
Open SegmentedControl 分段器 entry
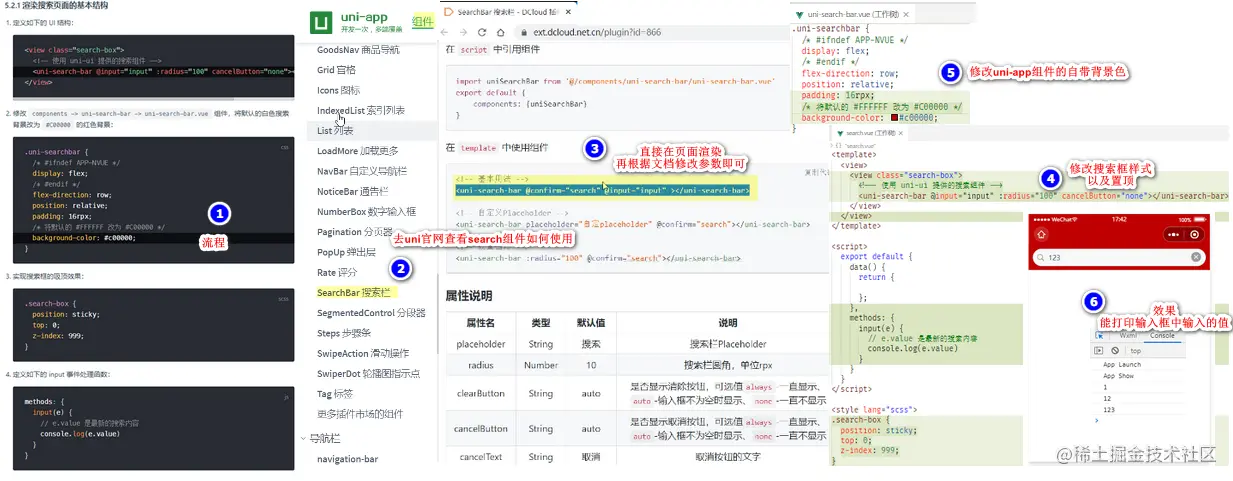click(371, 313)
